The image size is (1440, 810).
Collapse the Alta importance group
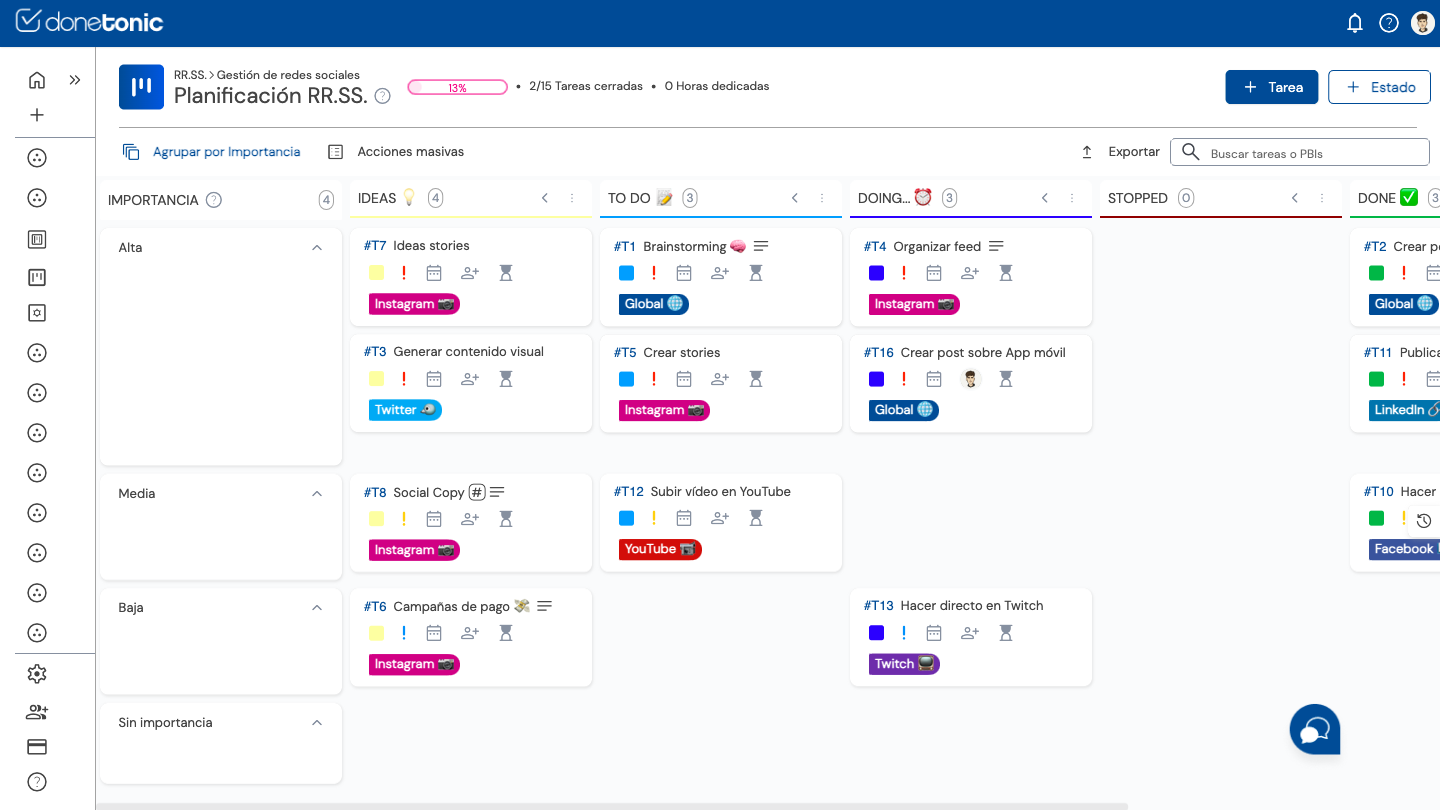[x=317, y=248]
